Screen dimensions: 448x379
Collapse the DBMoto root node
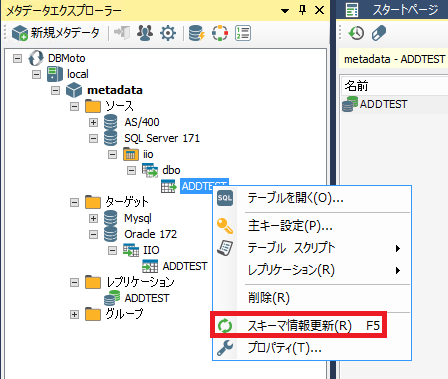tap(17, 59)
